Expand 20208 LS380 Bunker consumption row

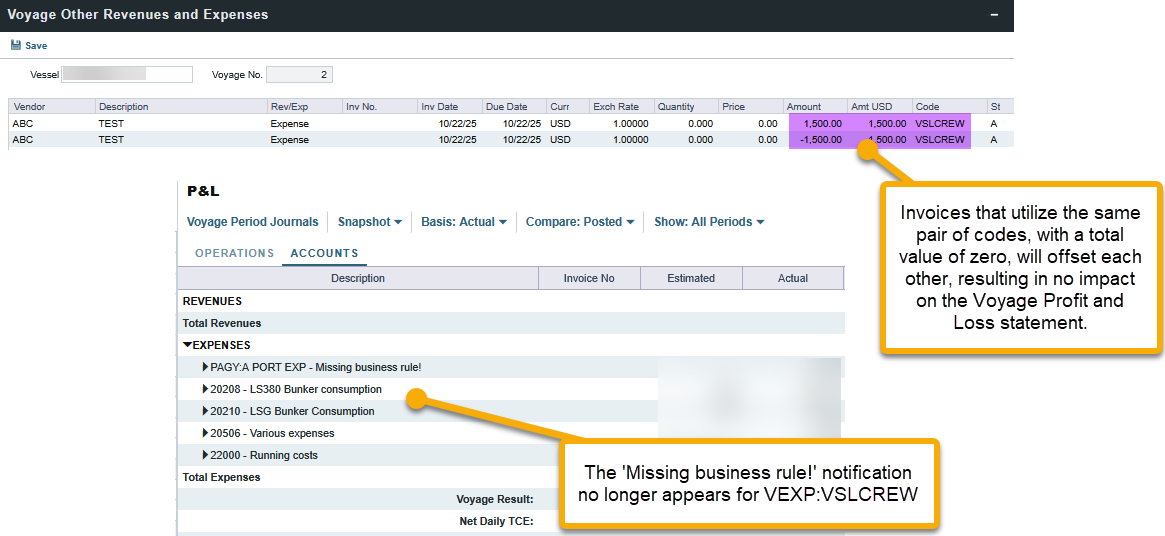pyautogui.click(x=206, y=389)
